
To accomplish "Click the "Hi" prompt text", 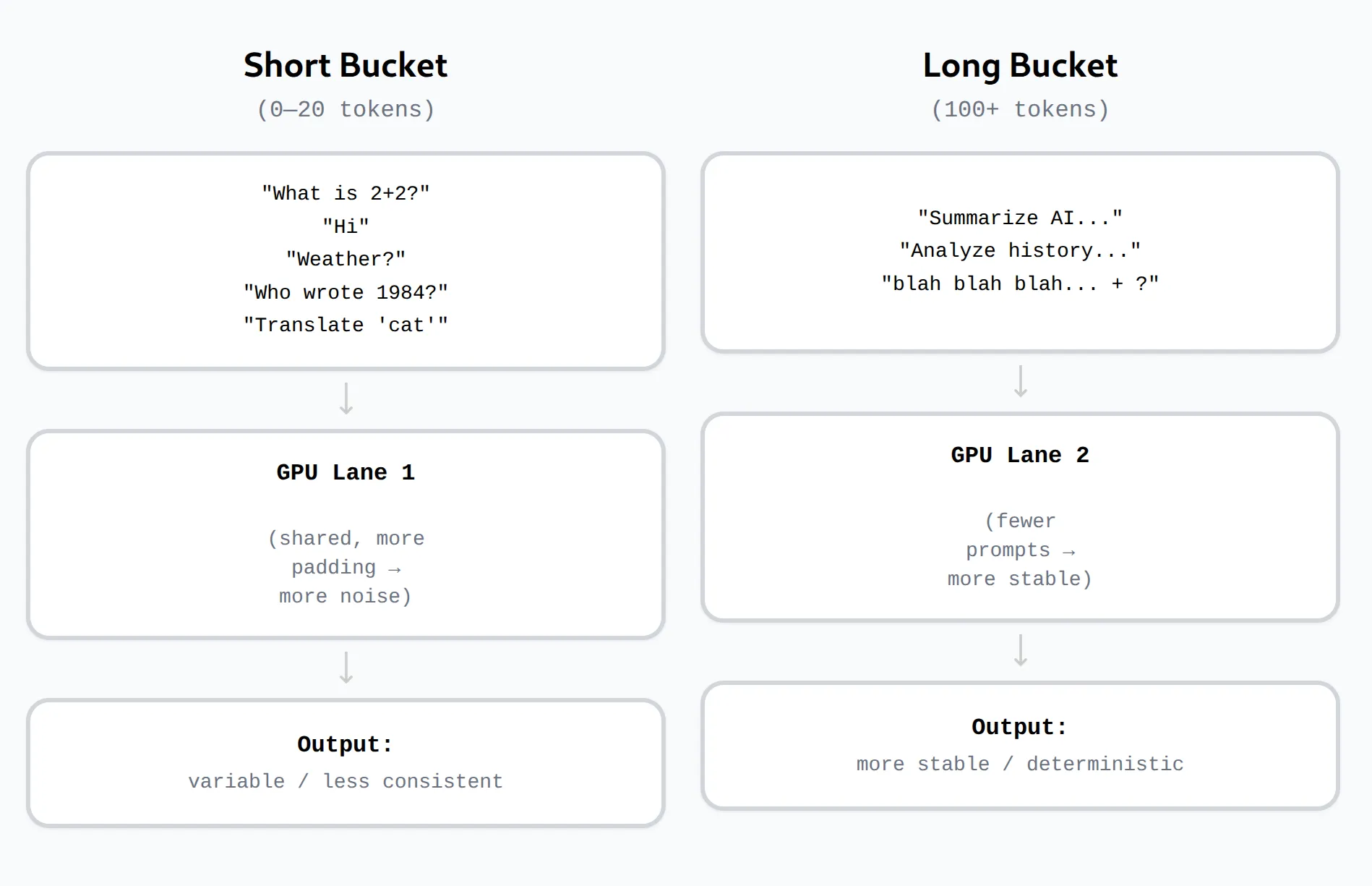I will point(345,226).
